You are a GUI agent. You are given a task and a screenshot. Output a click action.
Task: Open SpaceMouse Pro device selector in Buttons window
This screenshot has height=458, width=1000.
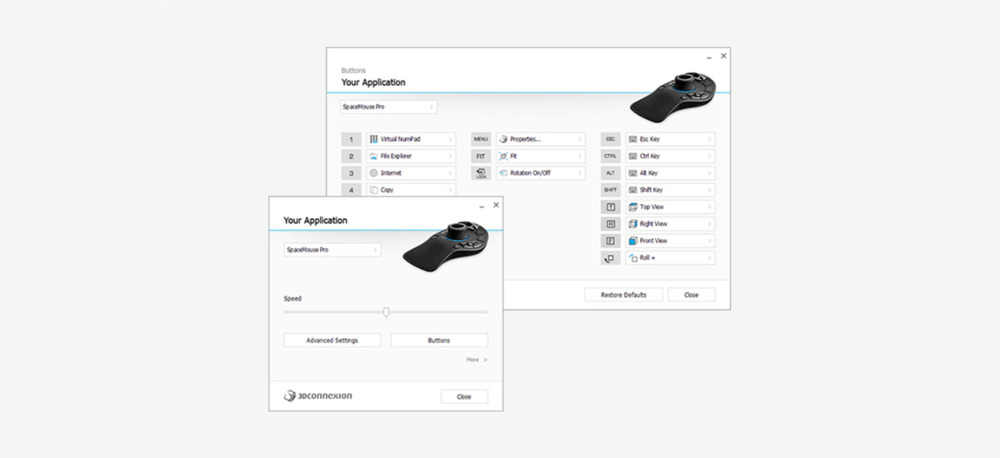pos(388,107)
